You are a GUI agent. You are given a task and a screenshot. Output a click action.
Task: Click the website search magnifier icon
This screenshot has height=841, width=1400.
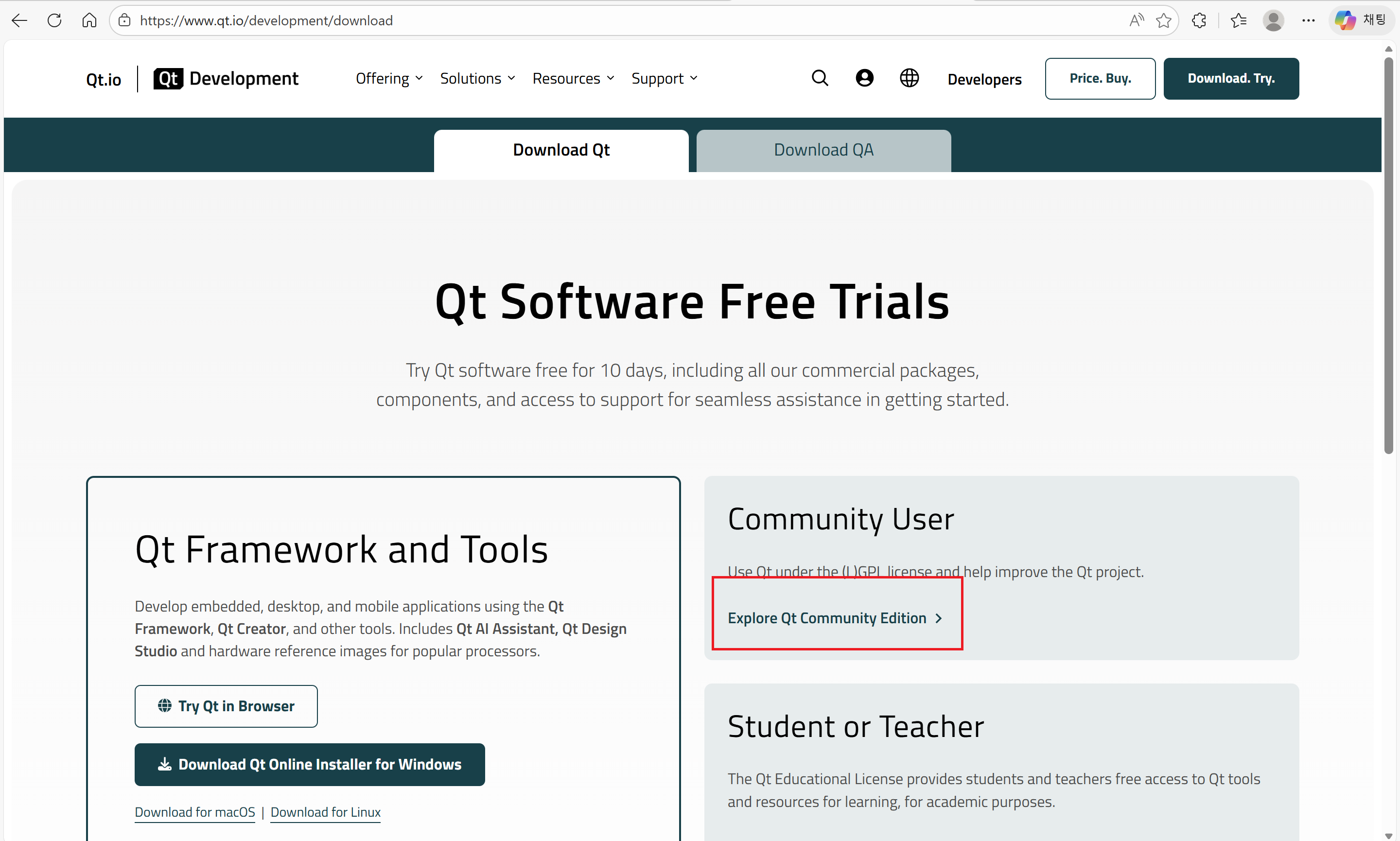820,78
